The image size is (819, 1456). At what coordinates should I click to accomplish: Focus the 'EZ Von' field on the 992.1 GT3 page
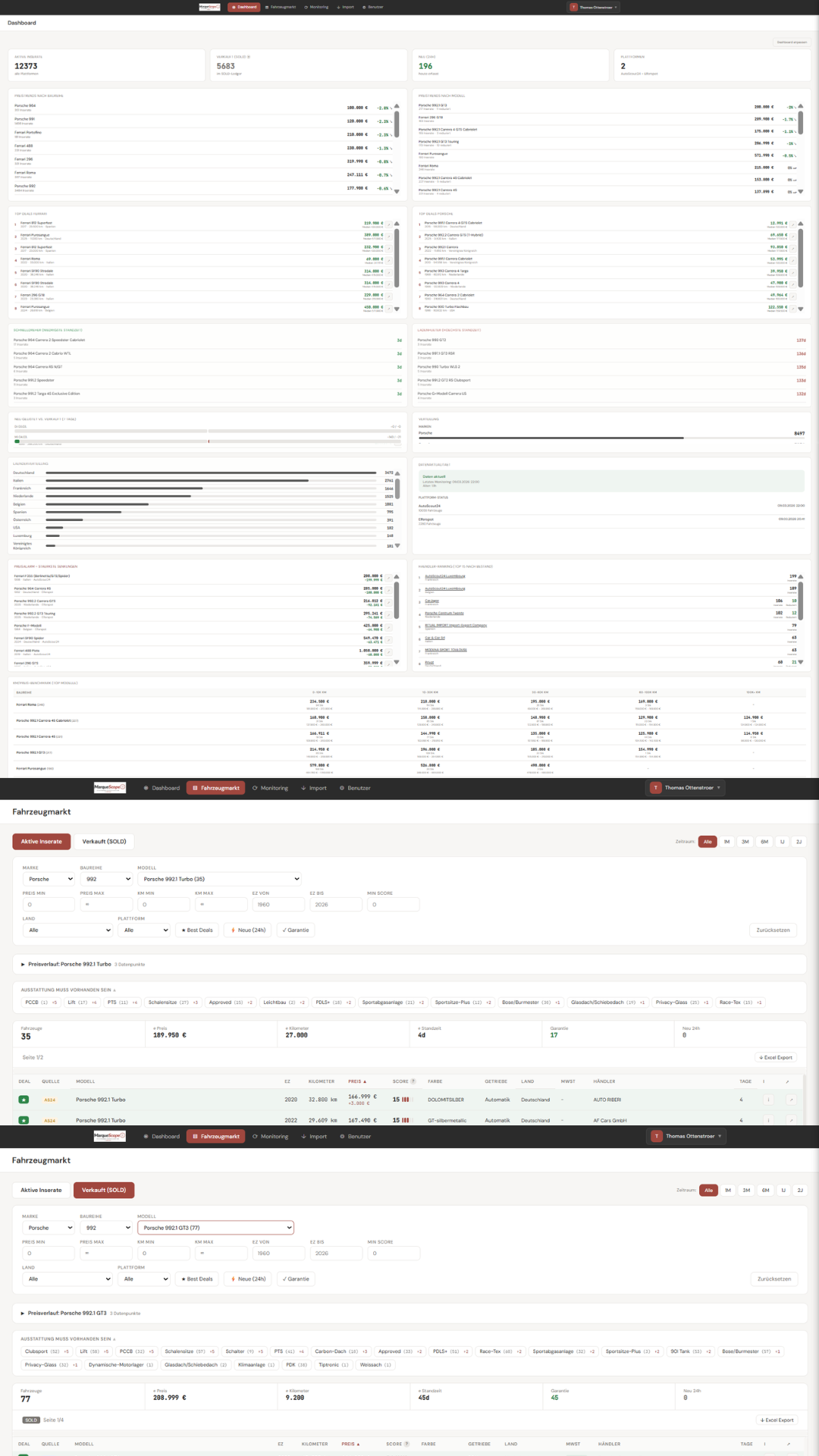[278, 1253]
